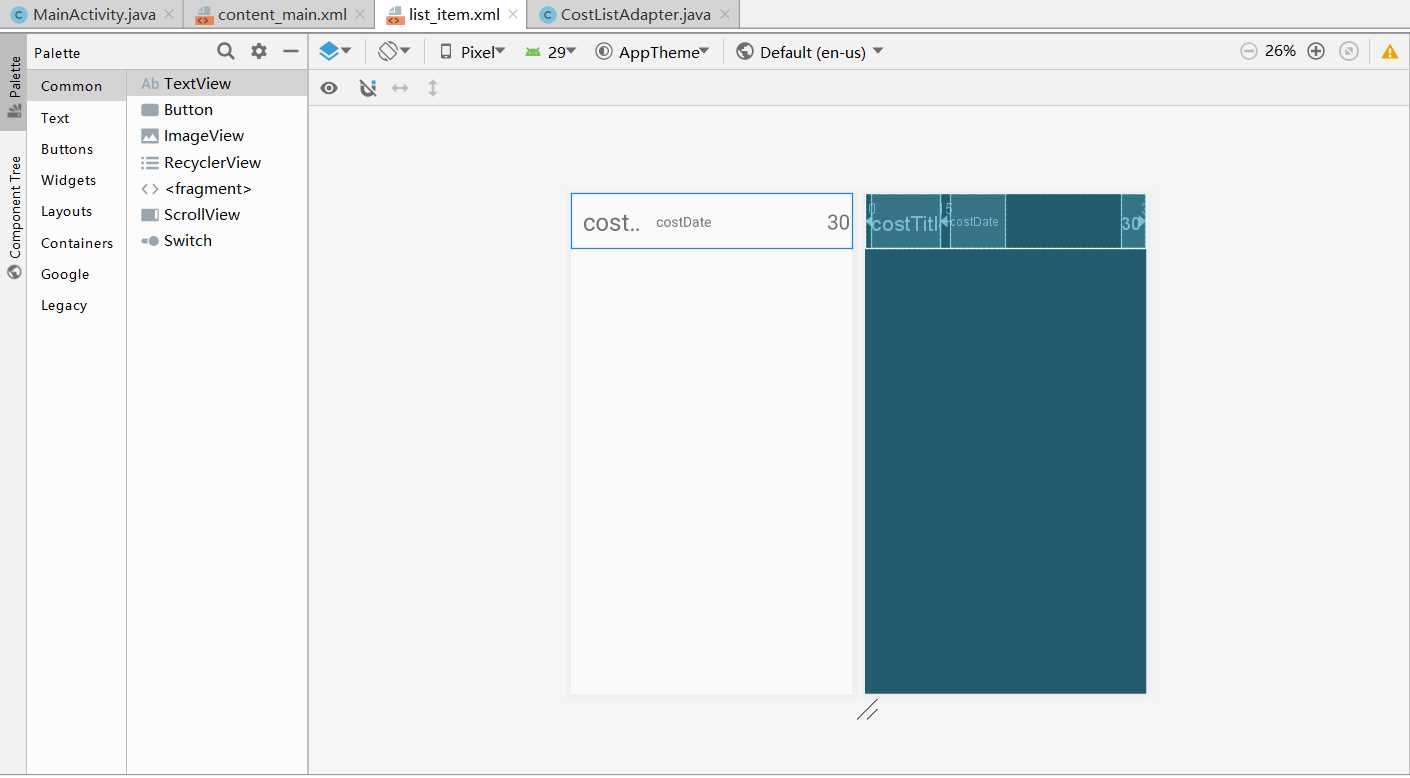Grab the preview resize handle below the design
This screenshot has width=1410, height=778.
(867, 710)
